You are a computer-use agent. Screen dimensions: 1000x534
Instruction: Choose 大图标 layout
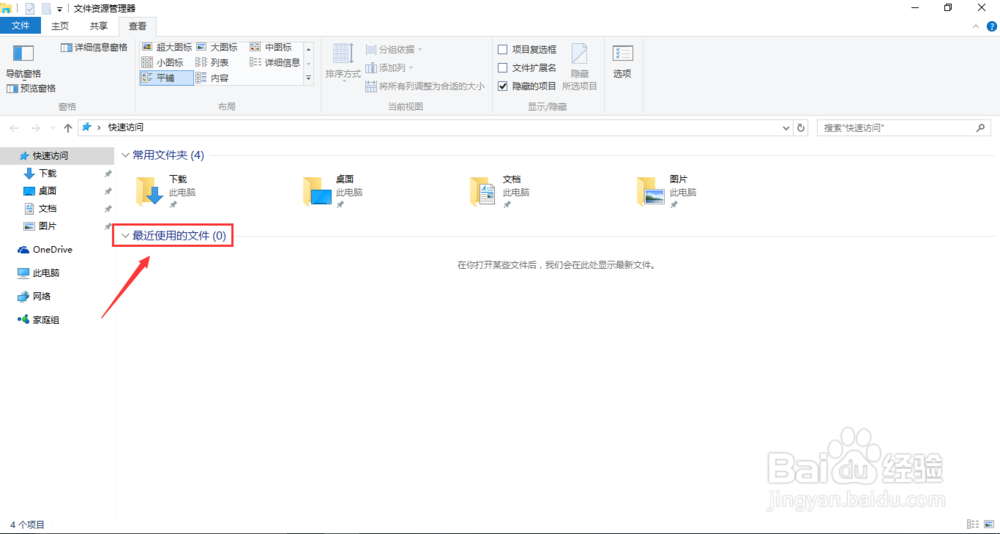coord(217,47)
